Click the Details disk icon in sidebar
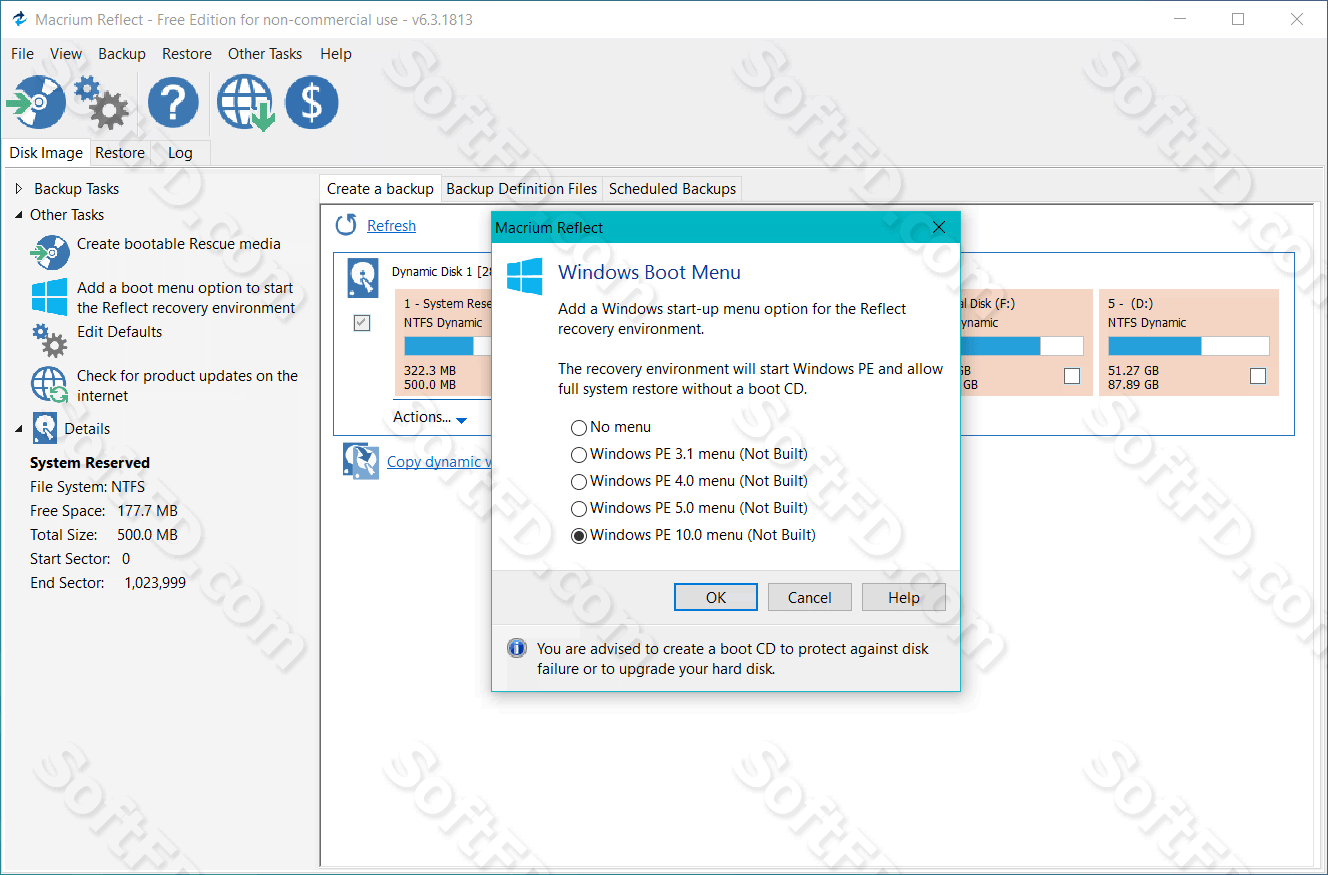1328x875 pixels. (x=45, y=428)
